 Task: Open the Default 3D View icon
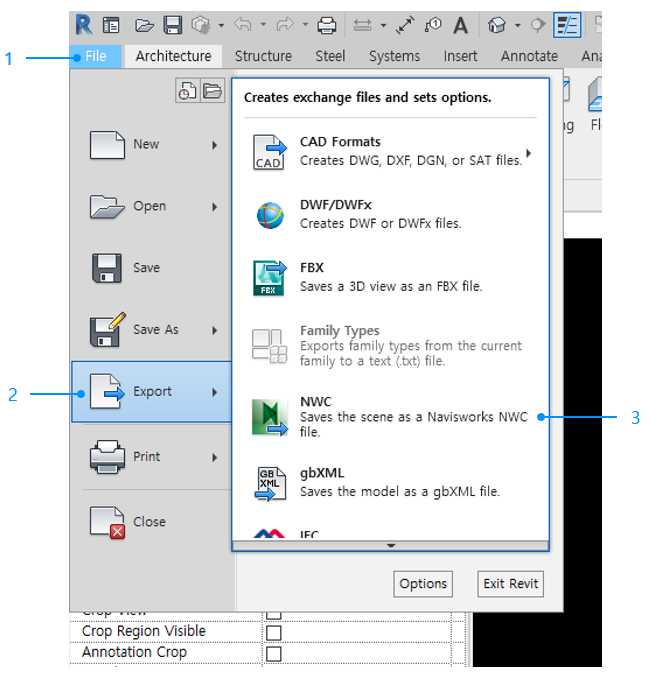[497, 25]
